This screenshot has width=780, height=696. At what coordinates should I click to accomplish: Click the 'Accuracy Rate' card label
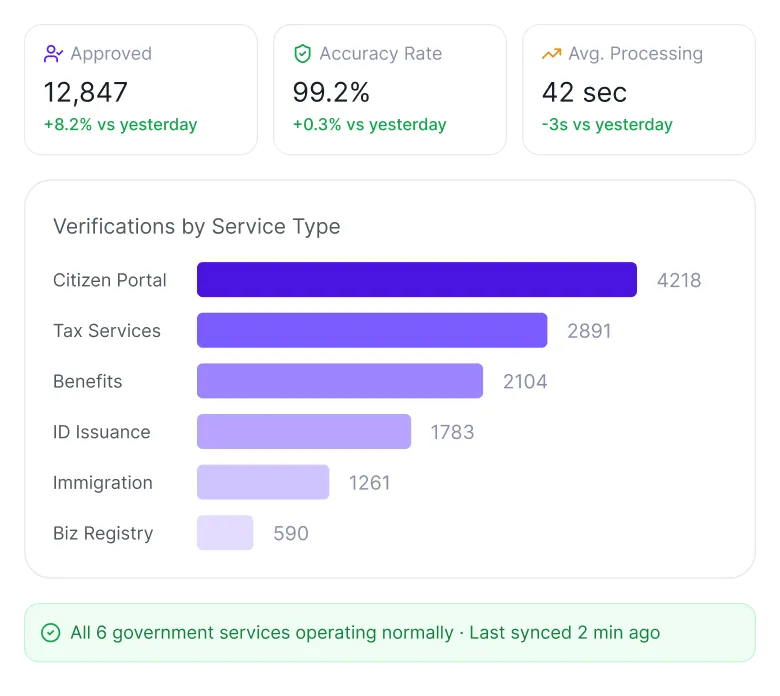(x=381, y=54)
